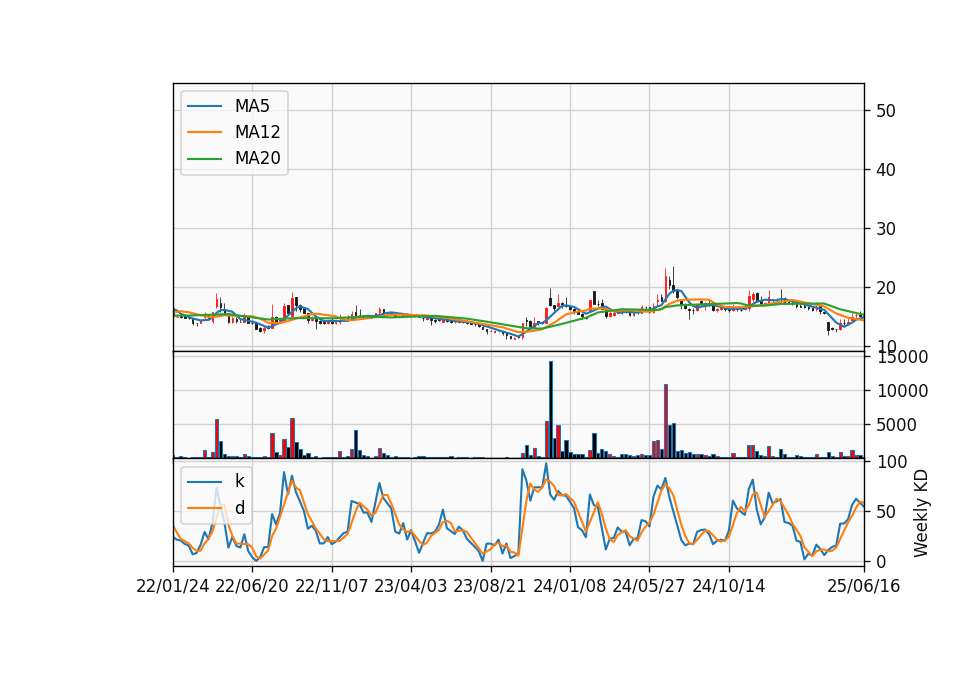The width and height of the screenshot is (960, 690).
Task: Select the MA5 legend label
Action: click(252, 106)
